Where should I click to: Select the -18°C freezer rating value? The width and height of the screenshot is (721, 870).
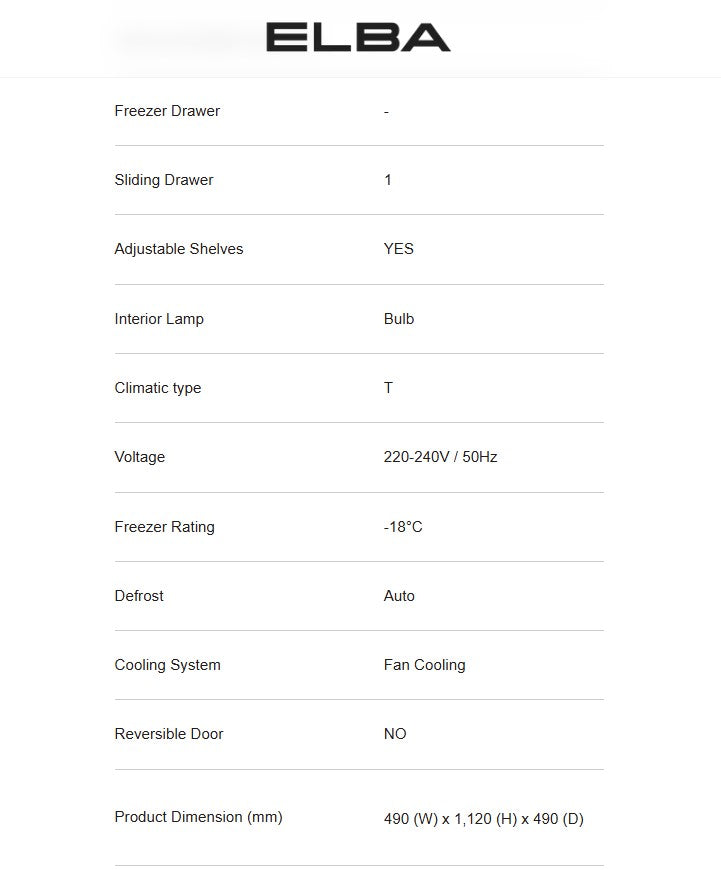(403, 527)
